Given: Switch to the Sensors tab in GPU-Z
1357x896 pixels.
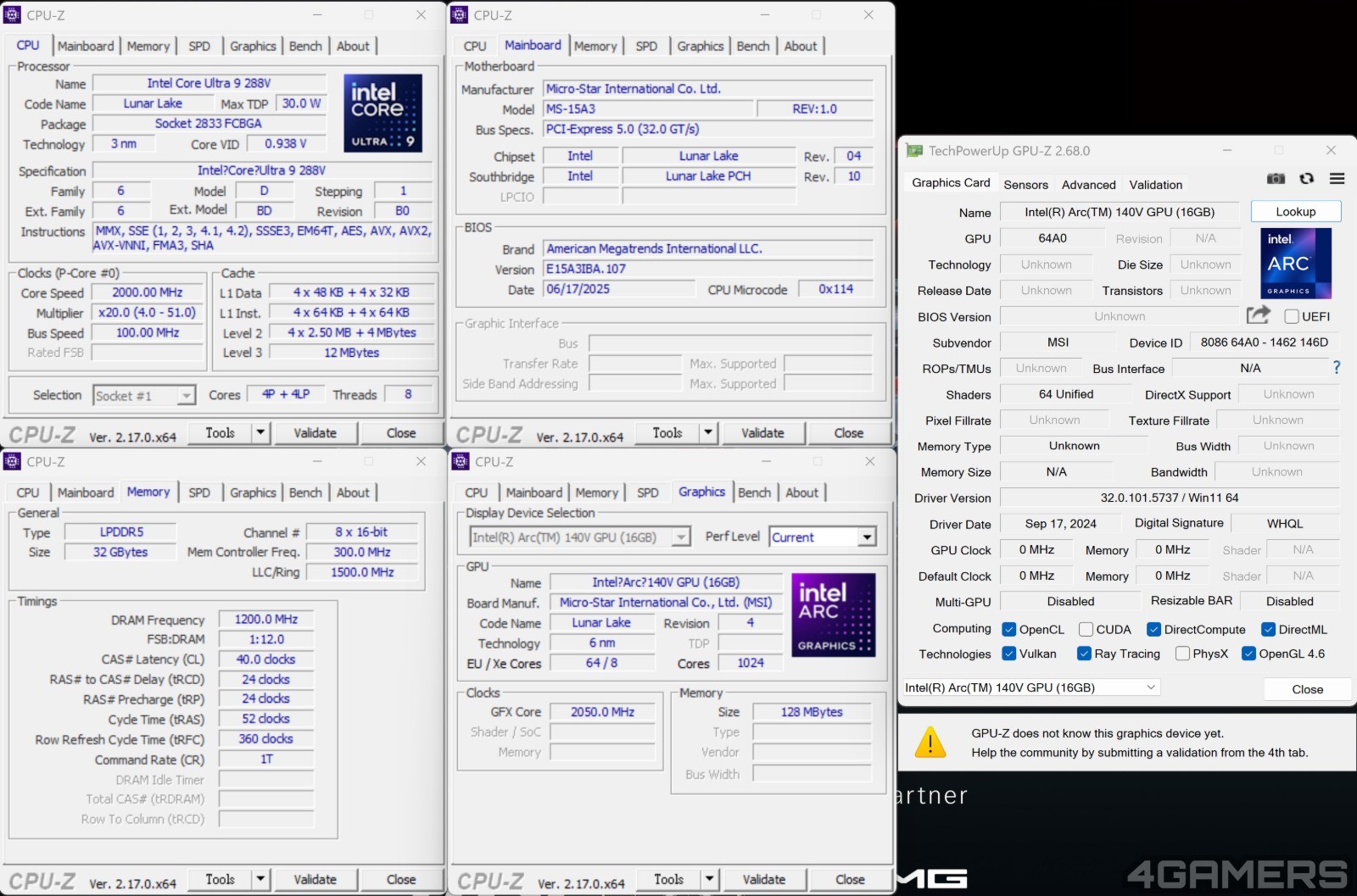Looking at the screenshot, I should click(x=1025, y=185).
